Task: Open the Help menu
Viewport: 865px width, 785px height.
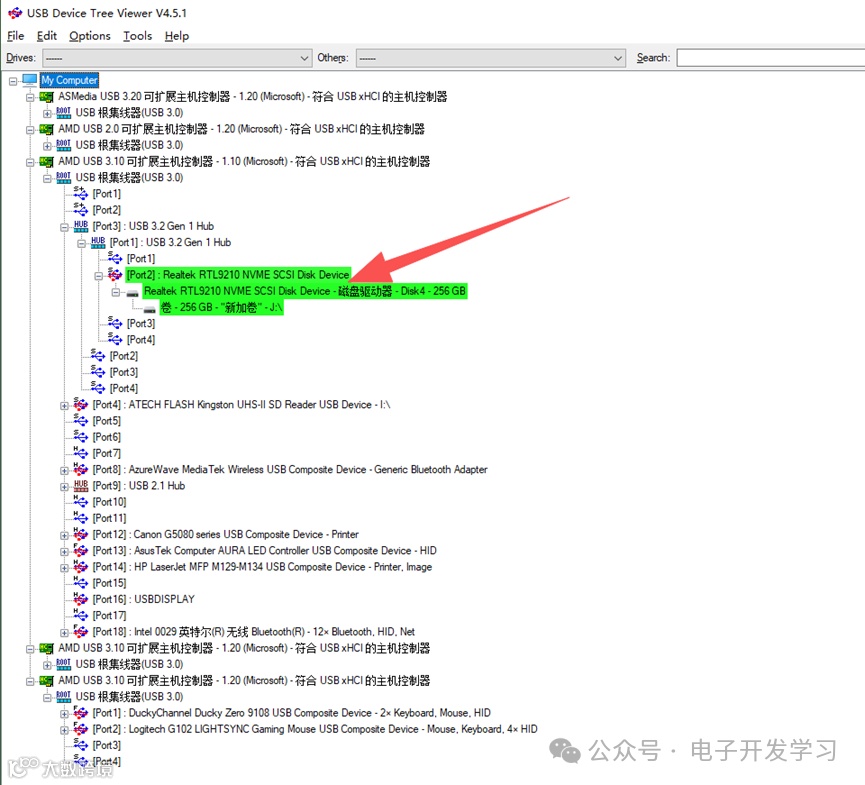Action: 177,36
